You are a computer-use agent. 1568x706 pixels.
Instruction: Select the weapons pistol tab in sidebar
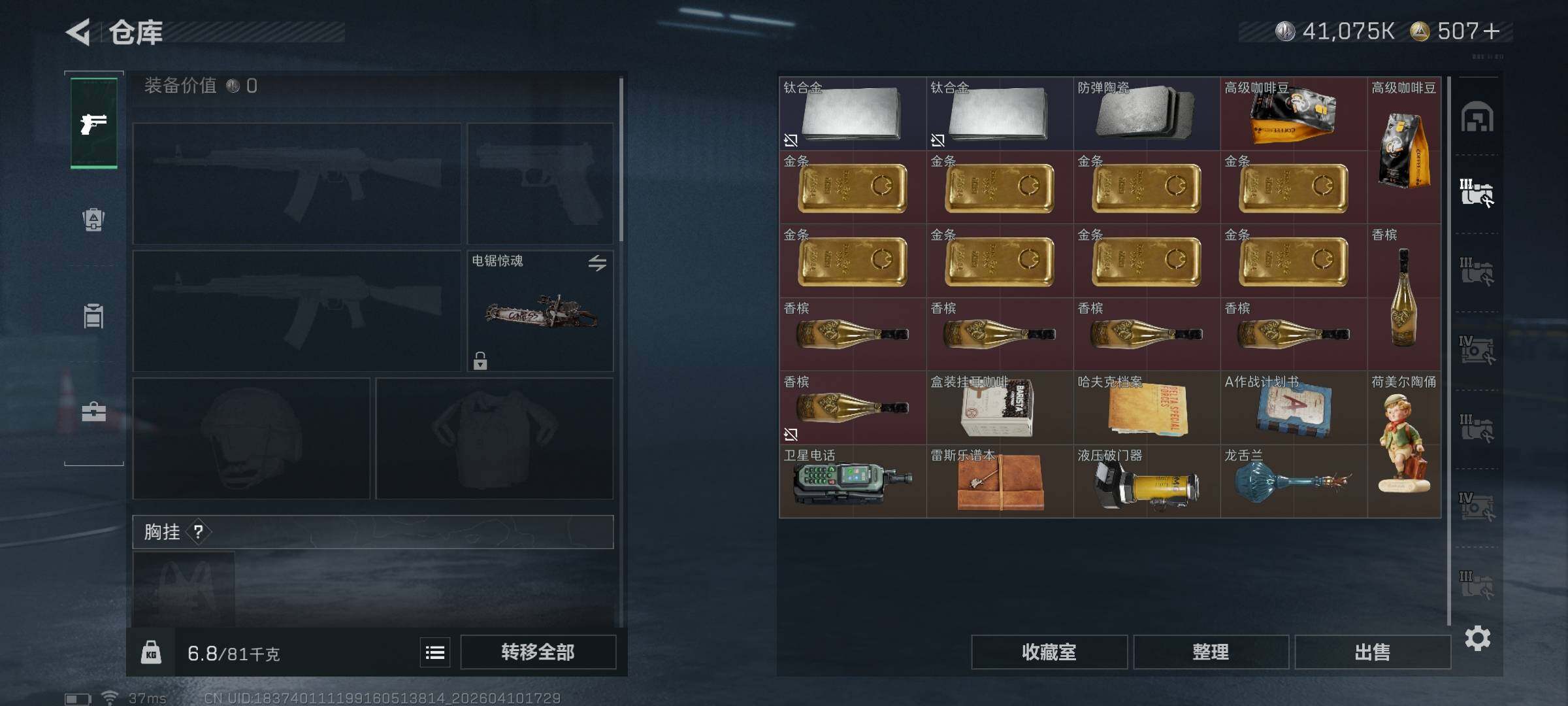click(94, 123)
